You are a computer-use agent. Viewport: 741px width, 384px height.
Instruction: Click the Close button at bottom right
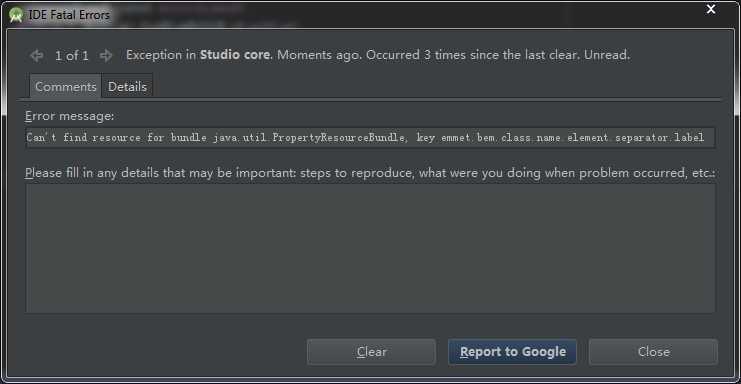pyautogui.click(x=654, y=352)
